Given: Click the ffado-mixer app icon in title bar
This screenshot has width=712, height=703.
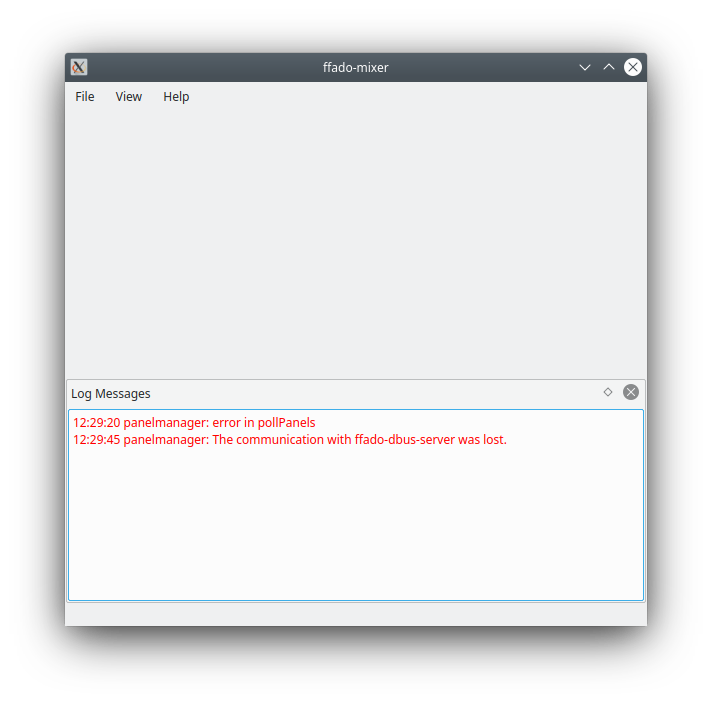Looking at the screenshot, I should pos(79,67).
